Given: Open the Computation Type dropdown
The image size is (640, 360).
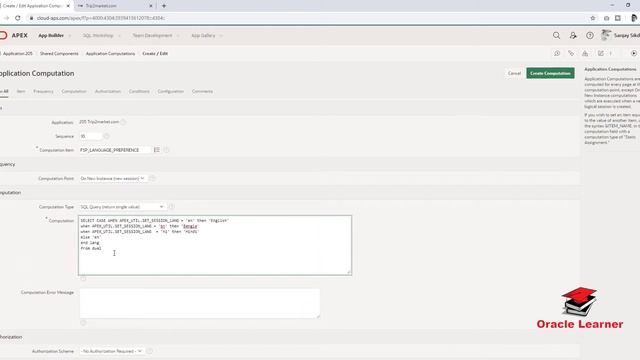Looking at the screenshot, I should click(x=122, y=207).
